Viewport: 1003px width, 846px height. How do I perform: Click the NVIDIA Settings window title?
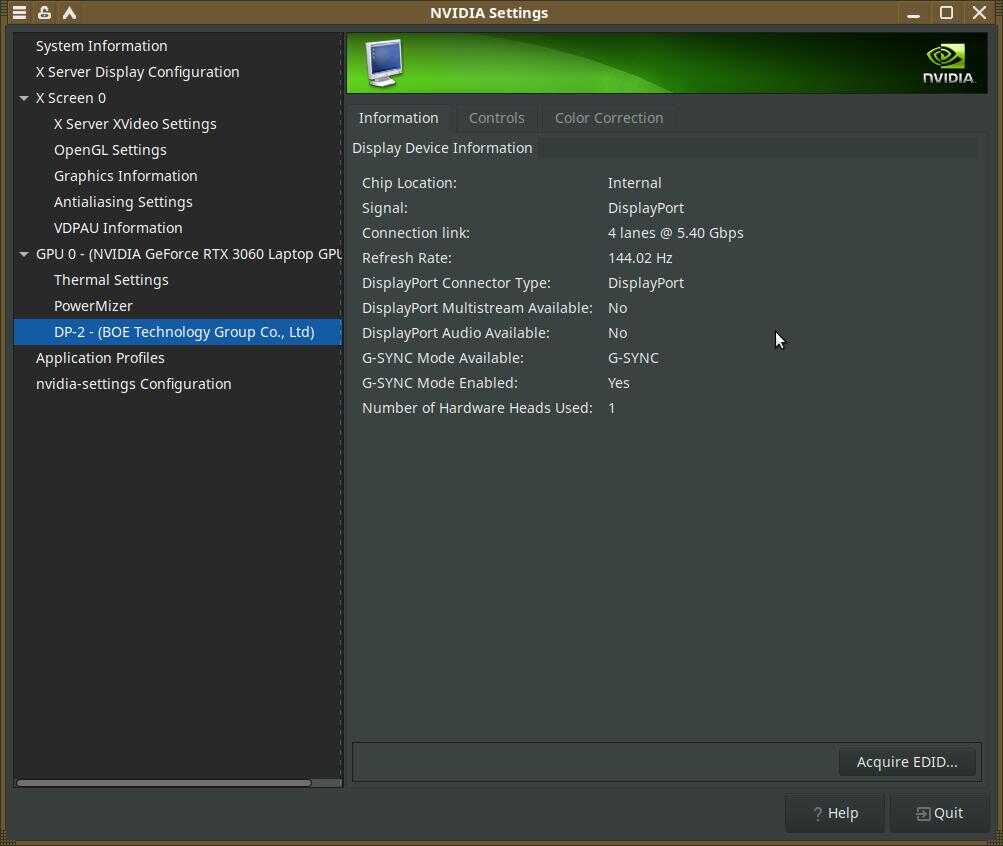coord(489,13)
